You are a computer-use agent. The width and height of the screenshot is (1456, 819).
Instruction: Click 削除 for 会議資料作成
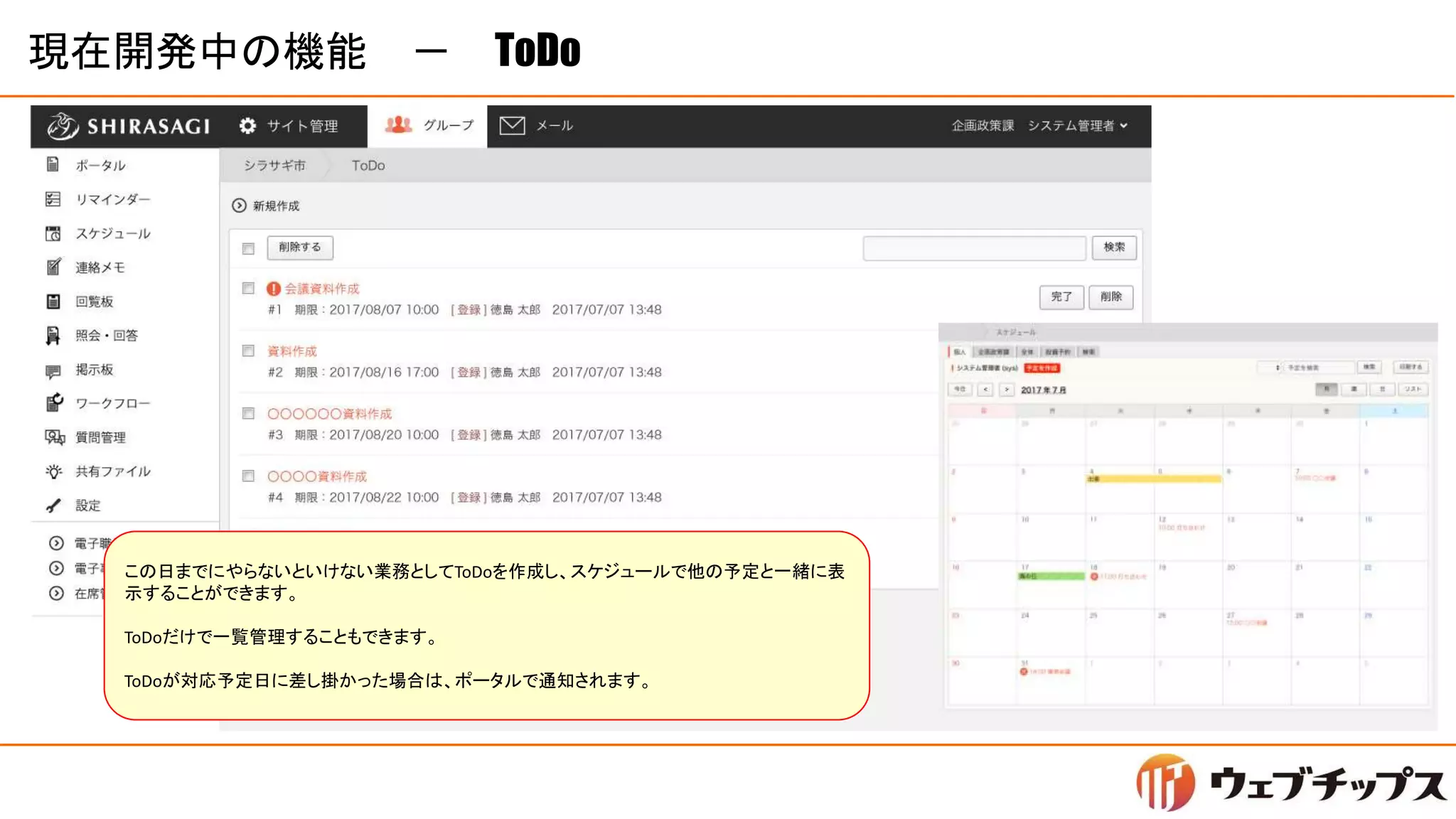coord(1111,296)
